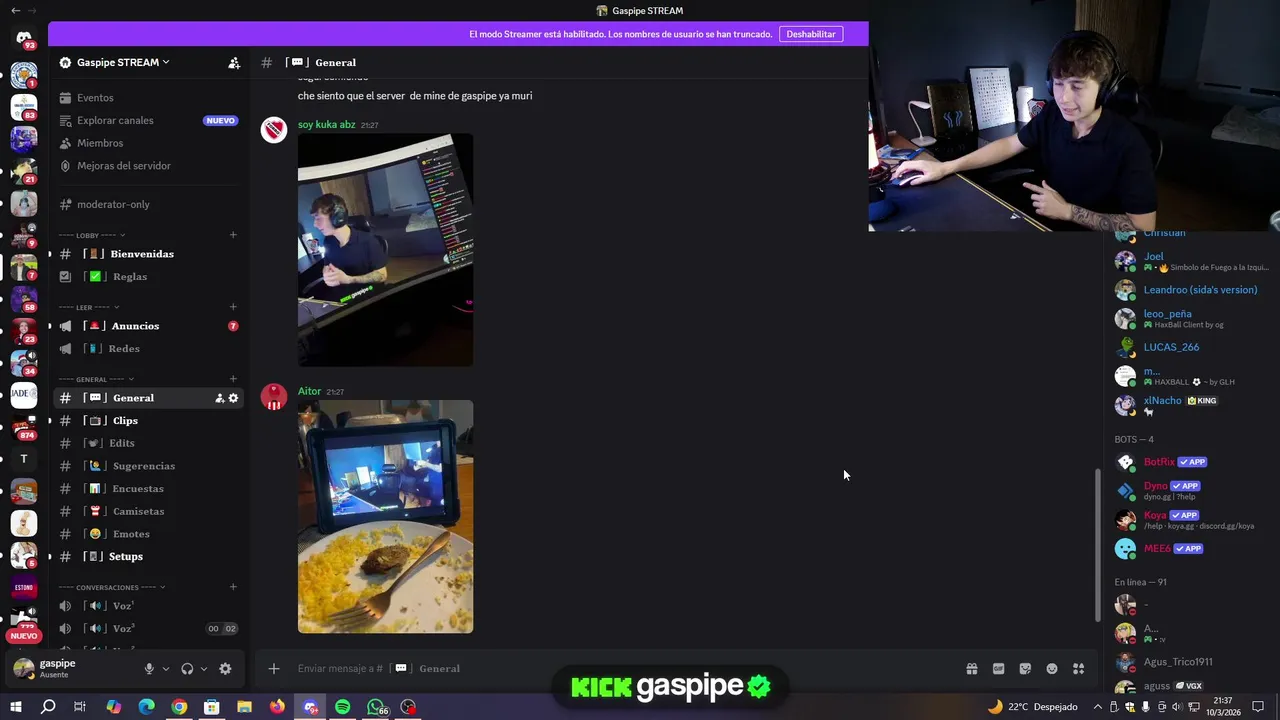1280x720 pixels.
Task: Open Firefox from the taskbar
Action: click(277, 707)
